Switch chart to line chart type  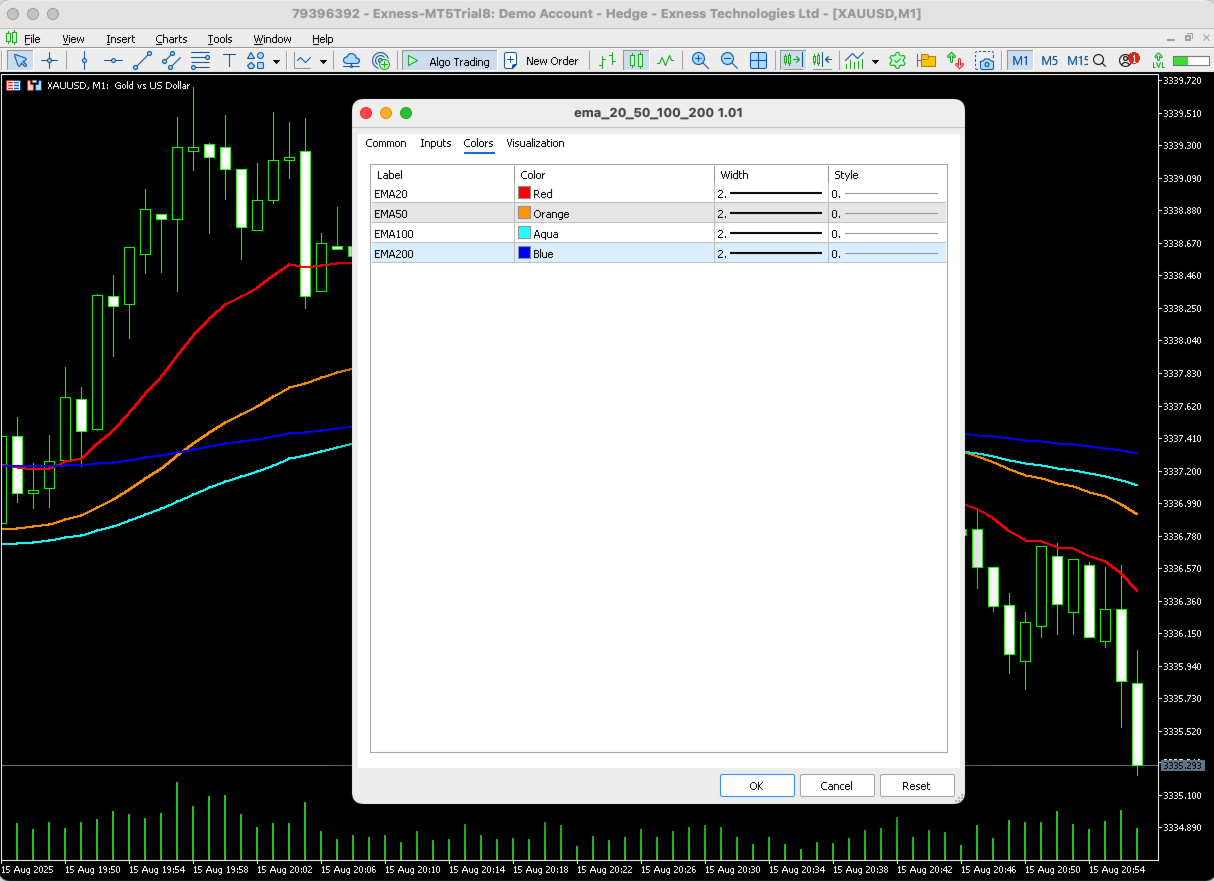(x=665, y=61)
